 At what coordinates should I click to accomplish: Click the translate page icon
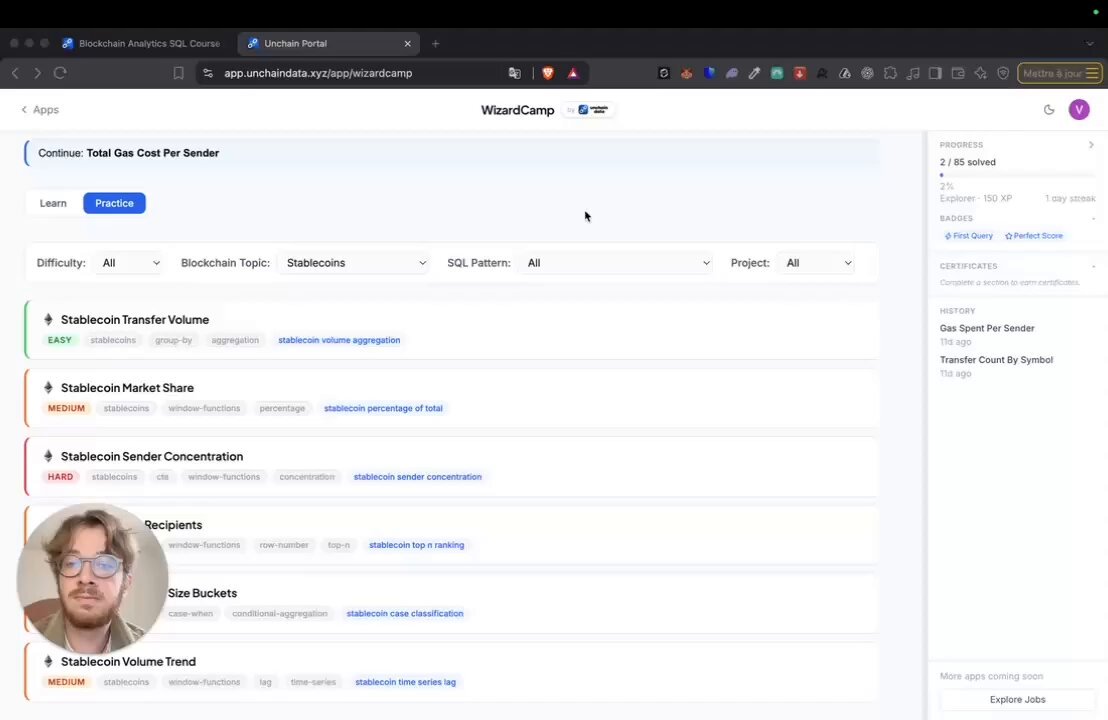tap(514, 73)
